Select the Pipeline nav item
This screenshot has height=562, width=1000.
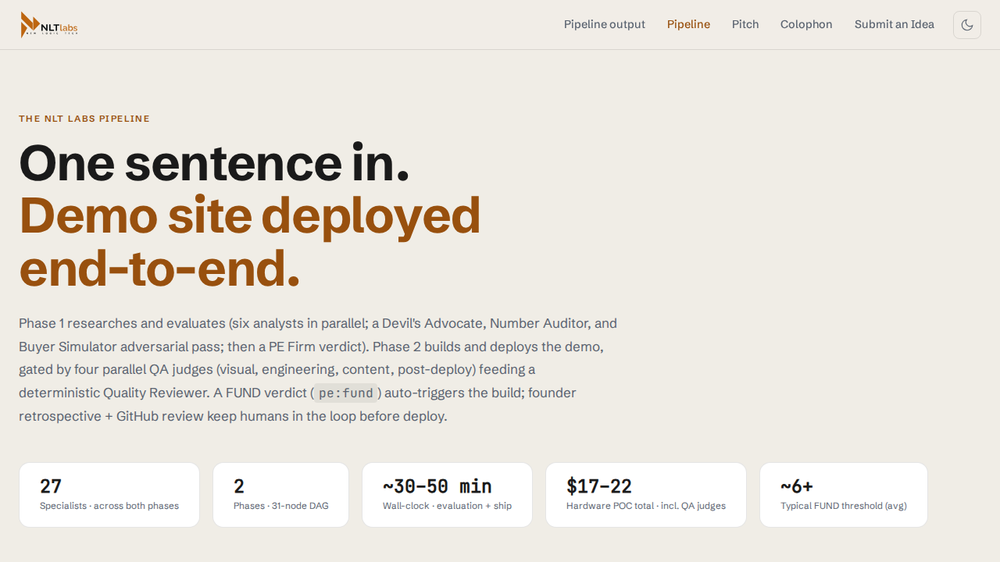(x=688, y=24)
